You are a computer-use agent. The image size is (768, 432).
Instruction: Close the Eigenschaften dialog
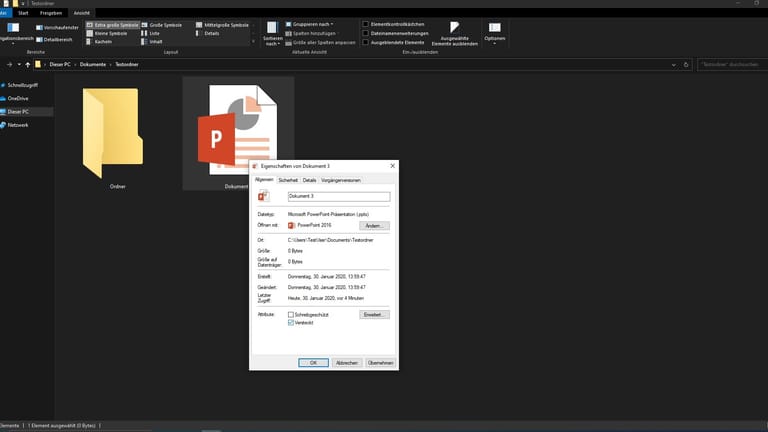point(392,166)
